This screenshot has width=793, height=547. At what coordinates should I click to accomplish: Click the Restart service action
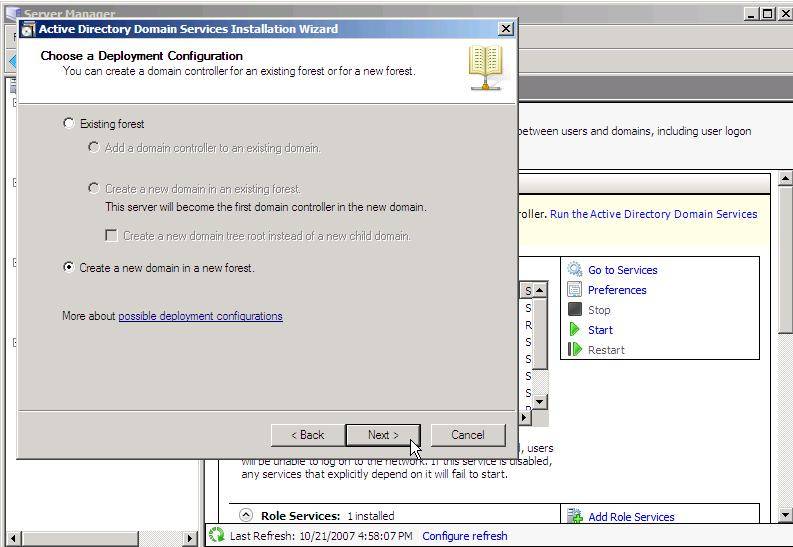tap(606, 350)
